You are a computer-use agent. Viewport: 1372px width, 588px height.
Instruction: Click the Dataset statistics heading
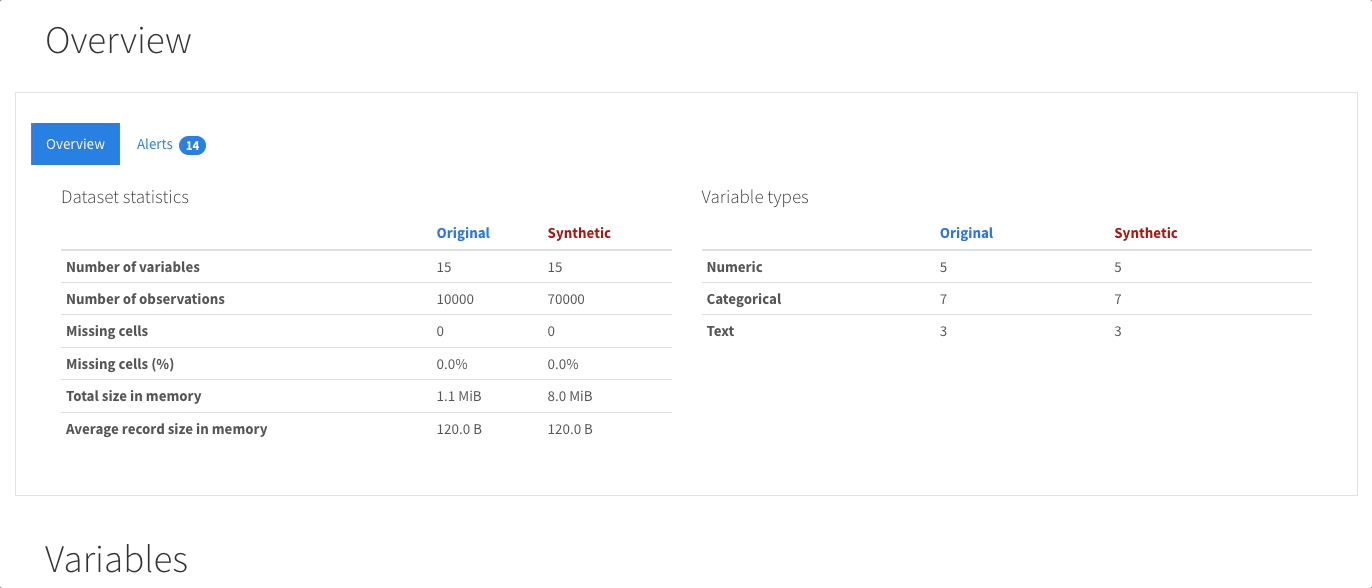coord(124,197)
